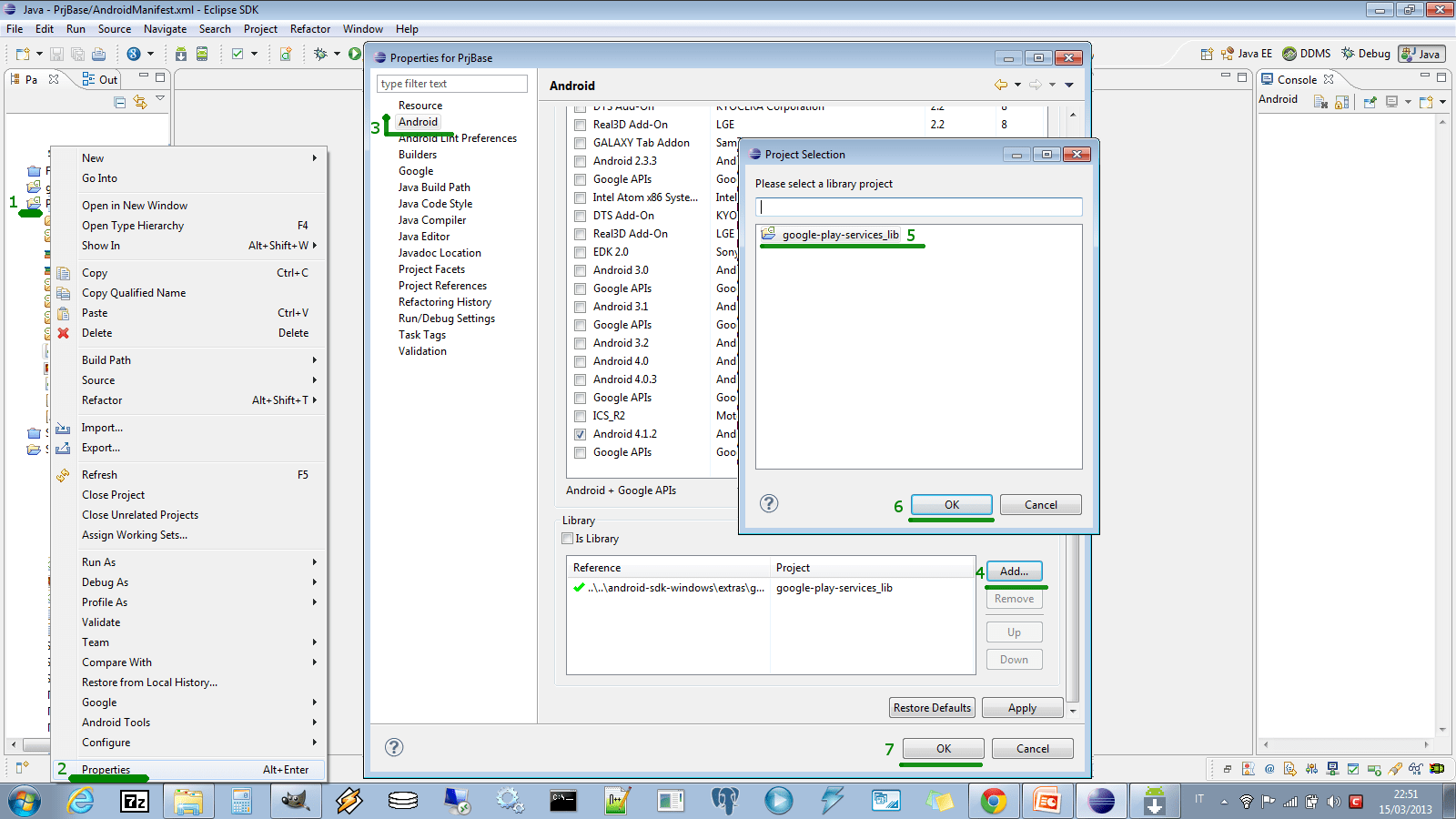This screenshot has height=819, width=1456.
Task: Click the New wizard icon in Eclipse toolbar
Action: pos(23,55)
